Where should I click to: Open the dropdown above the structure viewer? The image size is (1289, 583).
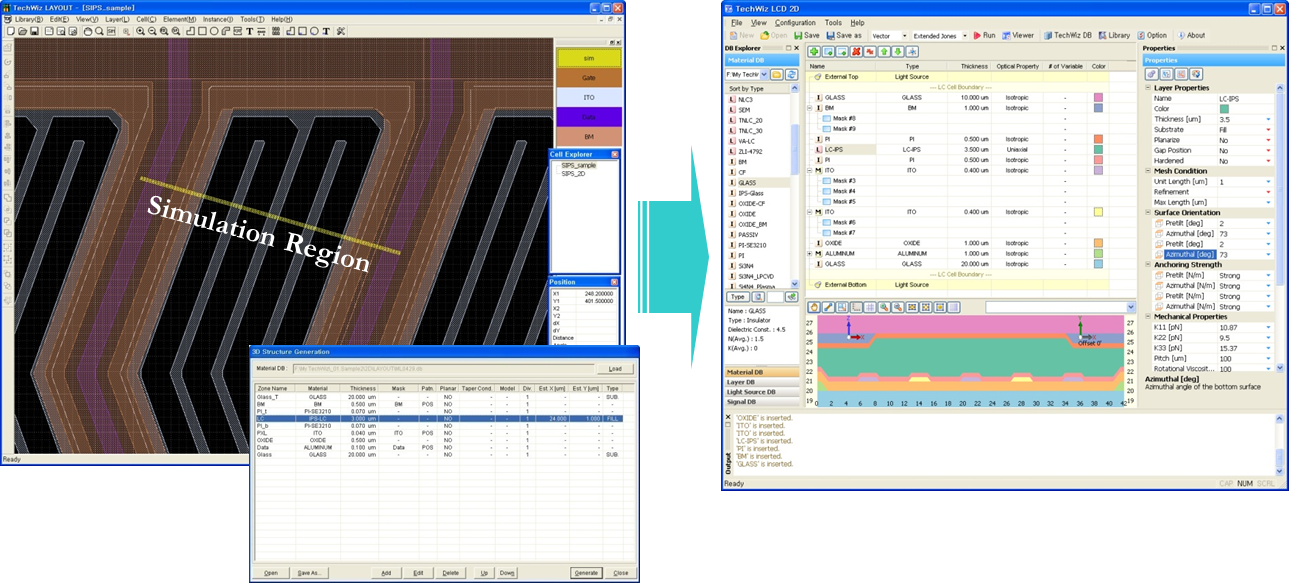point(1130,307)
